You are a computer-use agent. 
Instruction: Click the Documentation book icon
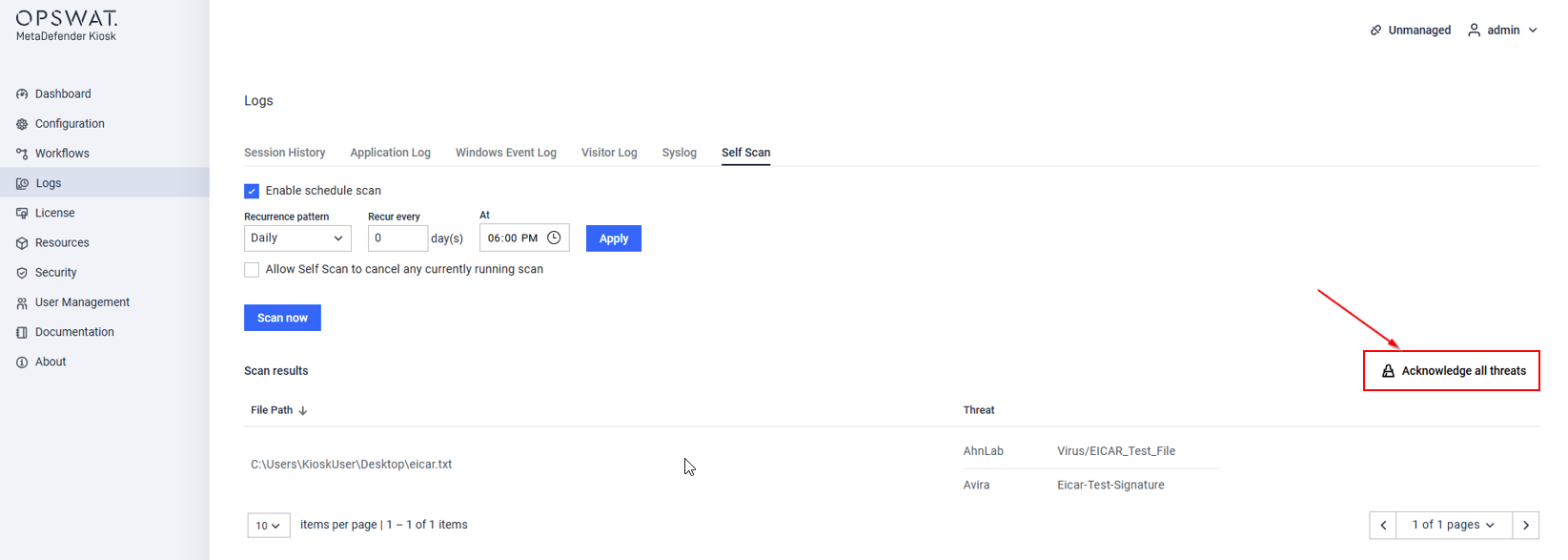(x=22, y=332)
